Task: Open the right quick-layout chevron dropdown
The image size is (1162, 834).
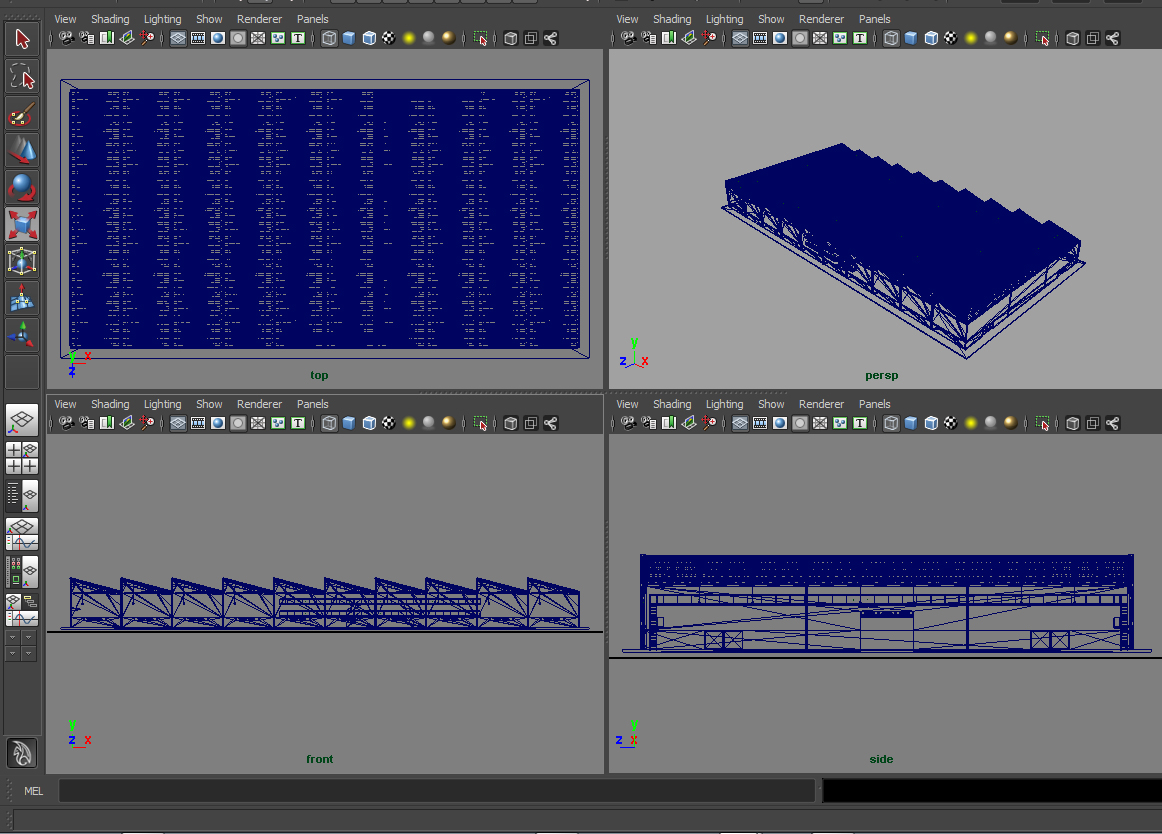Action: [29, 637]
